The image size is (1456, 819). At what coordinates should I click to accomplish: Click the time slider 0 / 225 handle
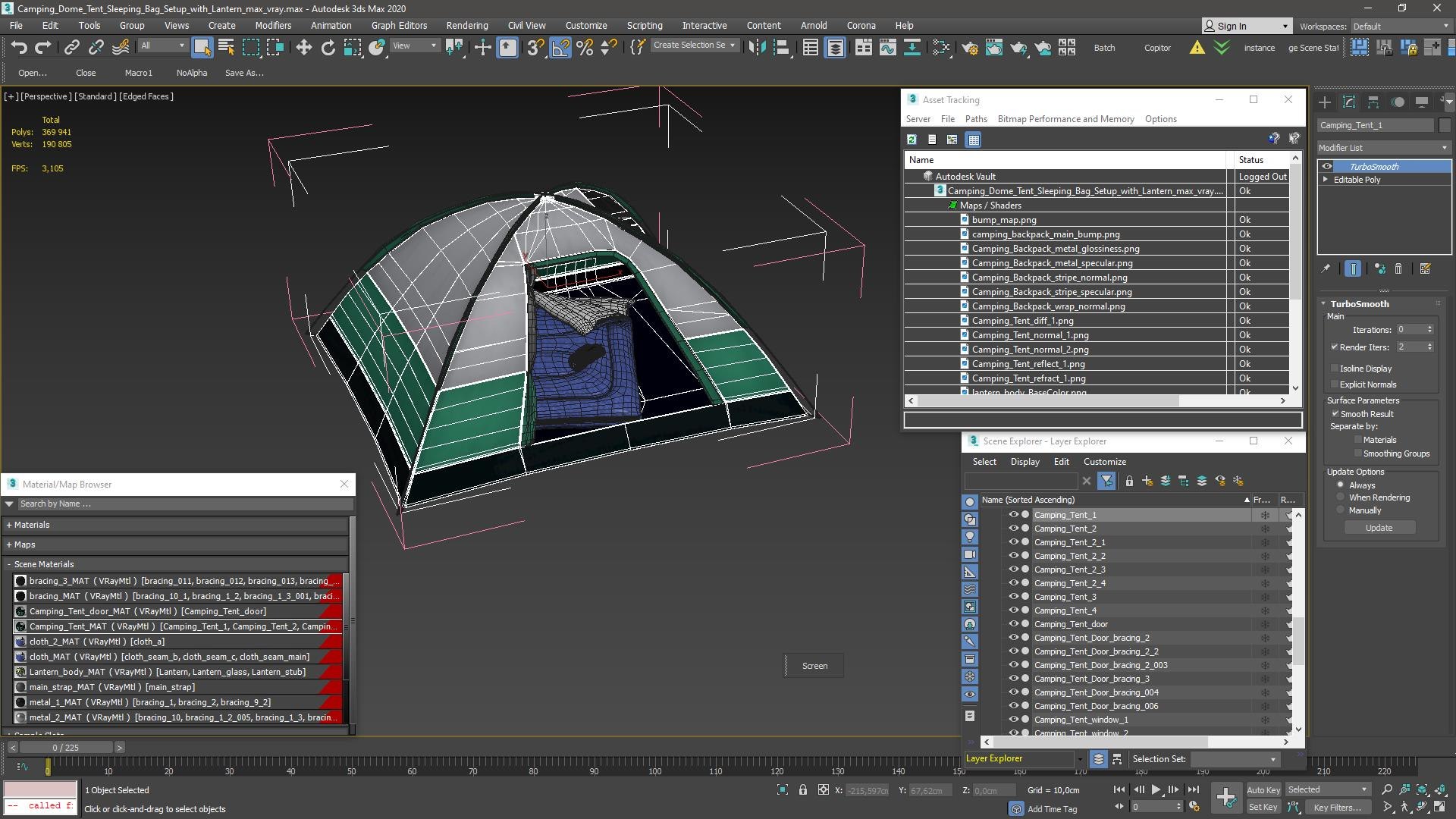pyautogui.click(x=65, y=748)
